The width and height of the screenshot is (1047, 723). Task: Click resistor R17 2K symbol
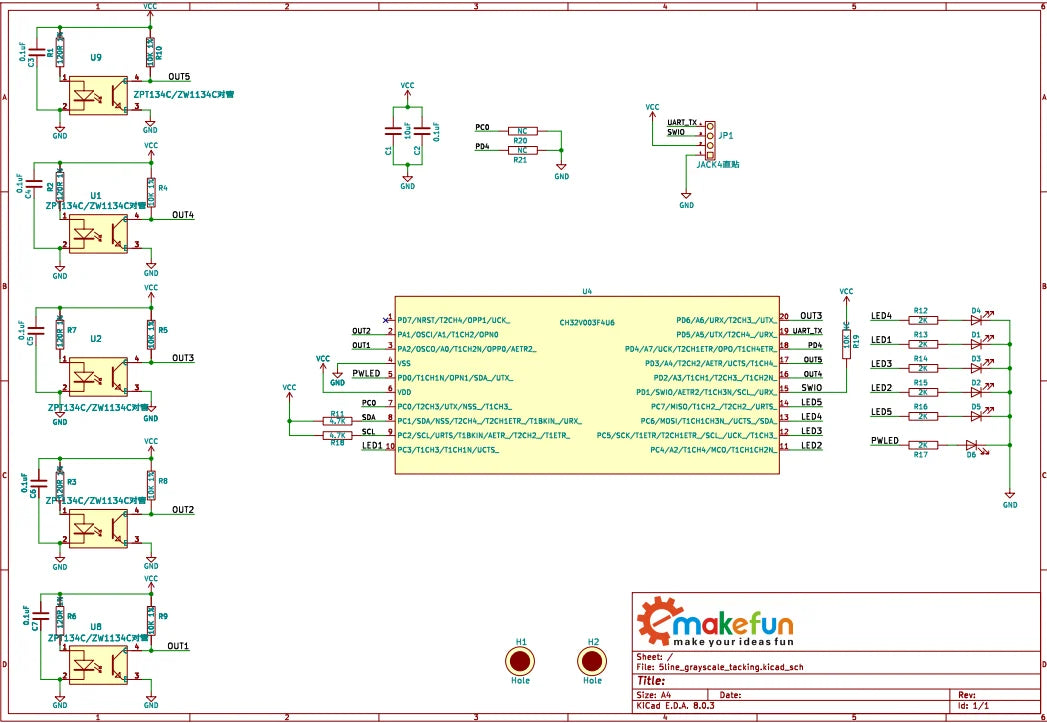pyautogui.click(x=923, y=445)
